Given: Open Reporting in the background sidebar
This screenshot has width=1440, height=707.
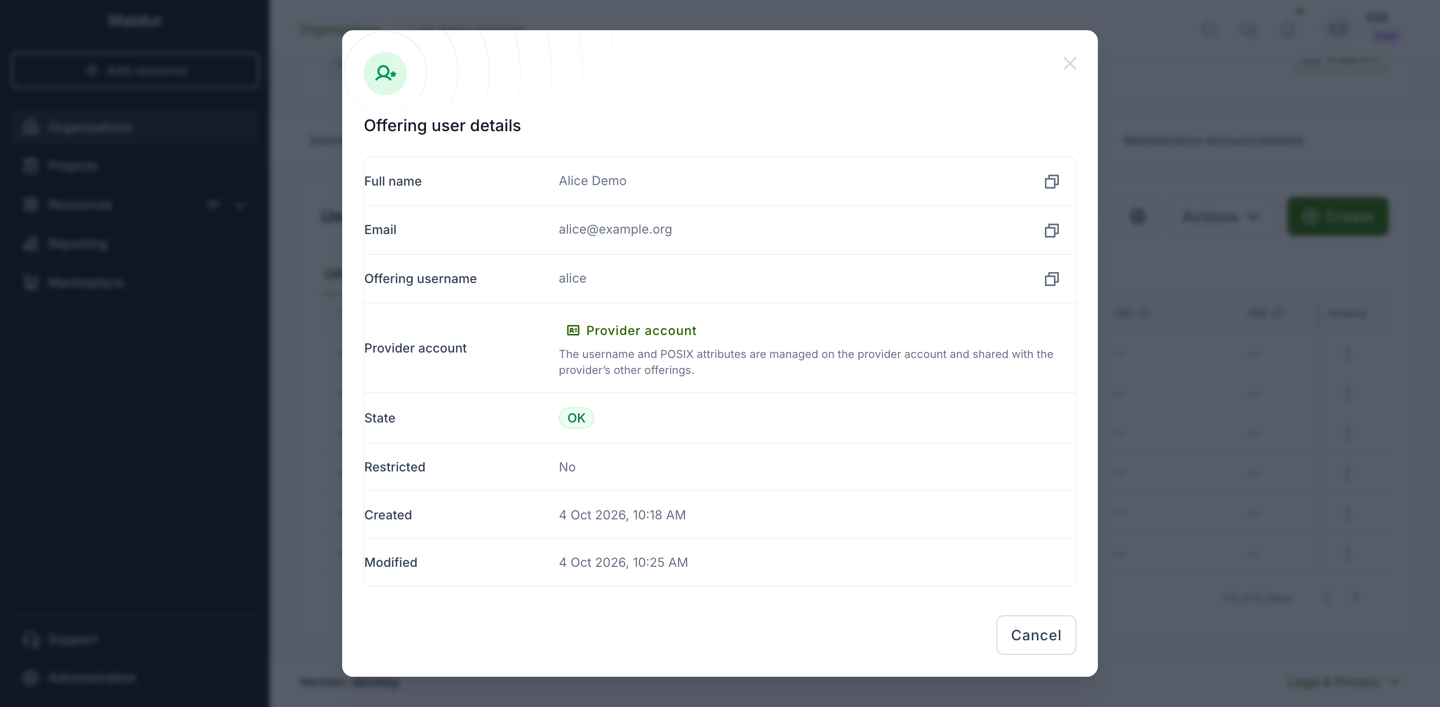Looking at the screenshot, I should [x=135, y=244].
